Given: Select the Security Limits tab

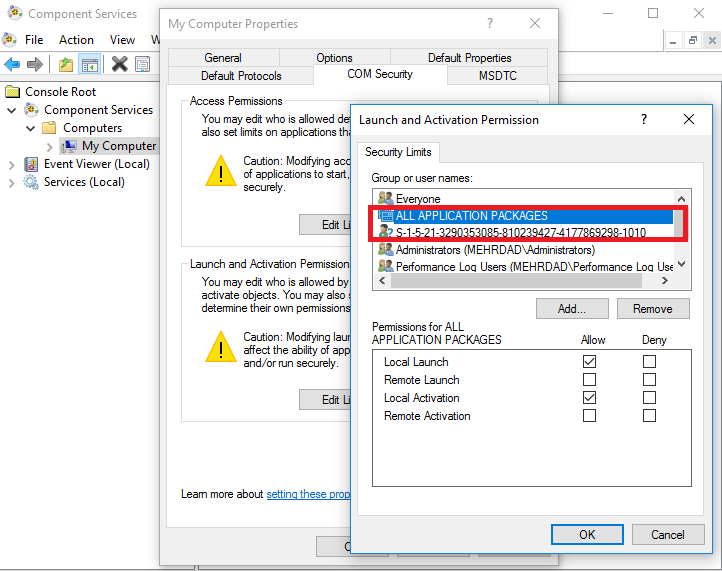Looking at the screenshot, I should click(398, 152).
